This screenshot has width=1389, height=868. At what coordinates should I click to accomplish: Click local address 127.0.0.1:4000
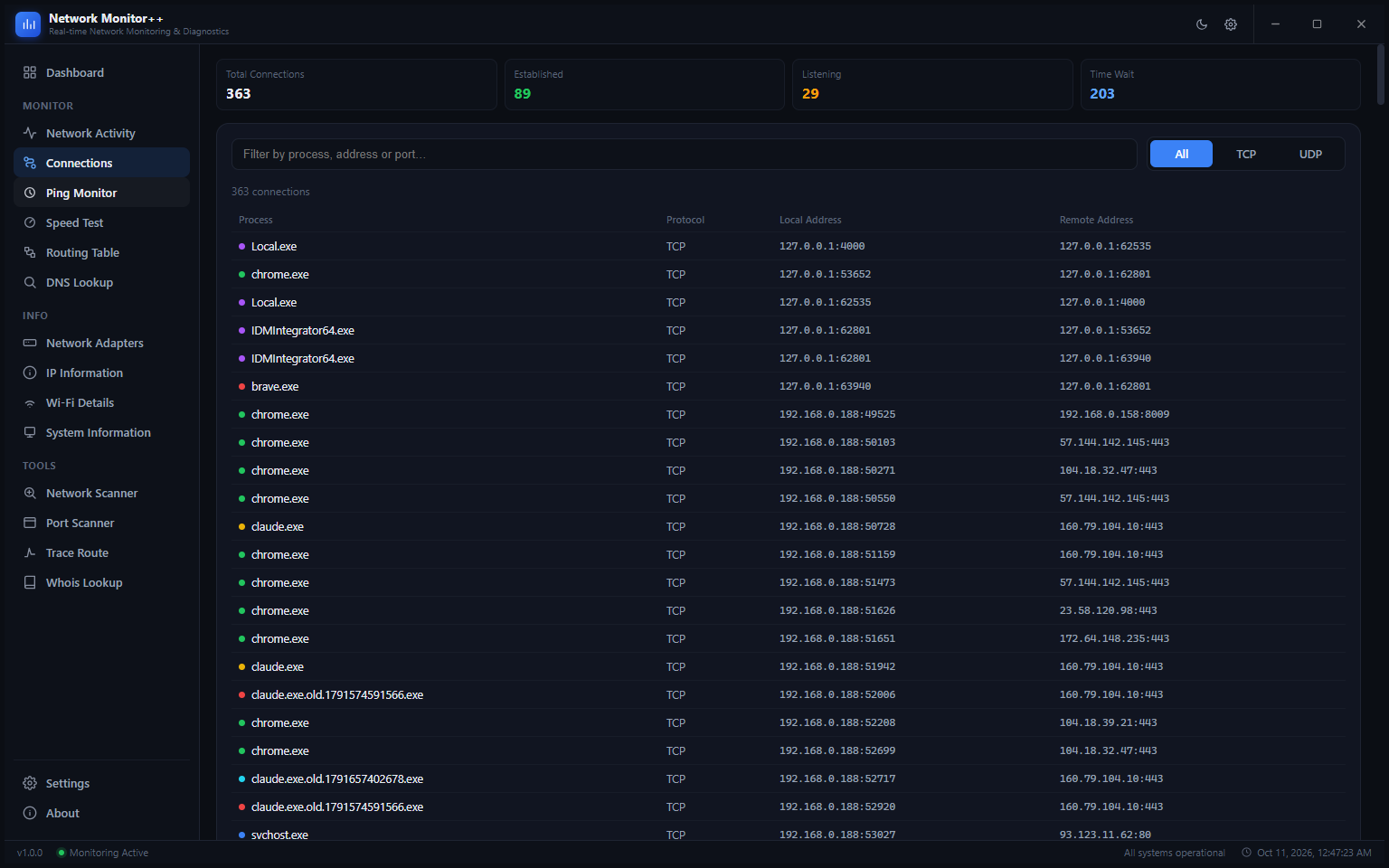(822, 246)
